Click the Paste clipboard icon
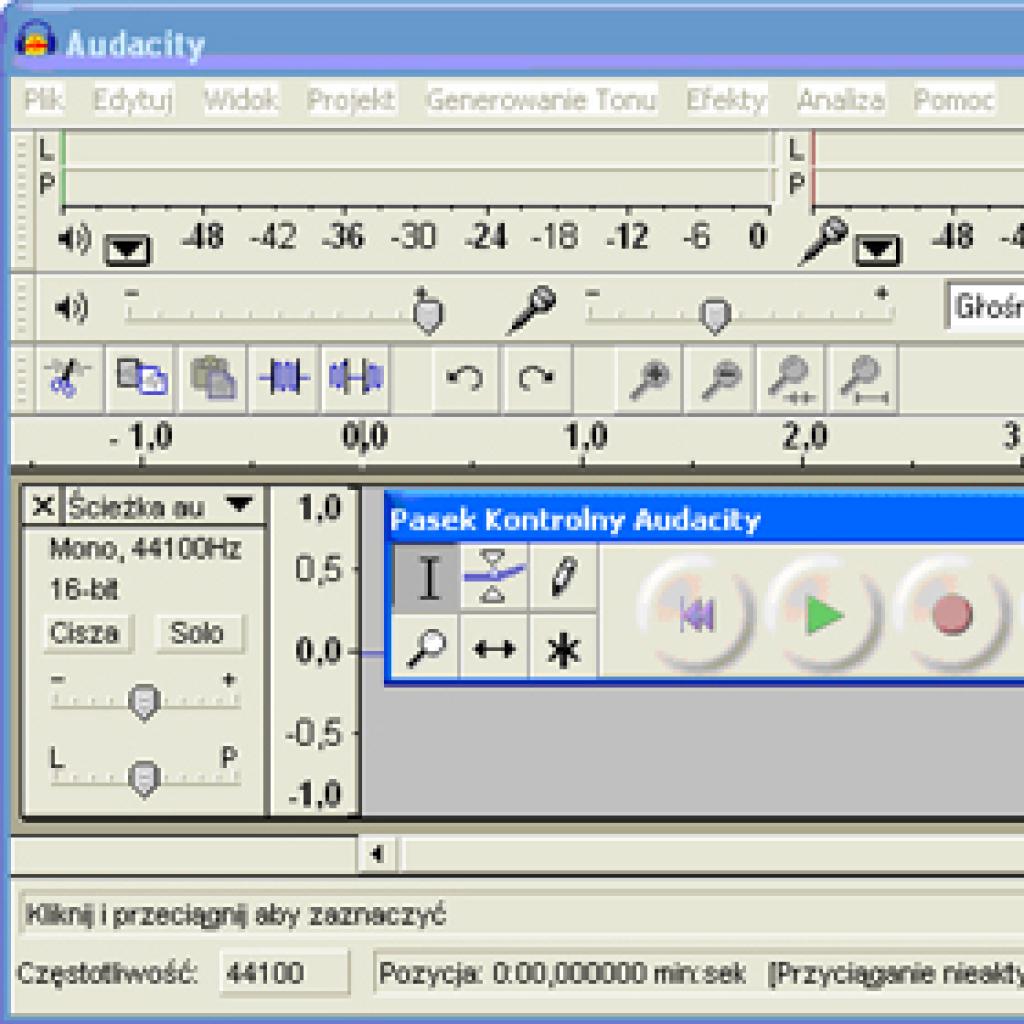Viewport: 1024px width, 1024px height. pos(213,379)
